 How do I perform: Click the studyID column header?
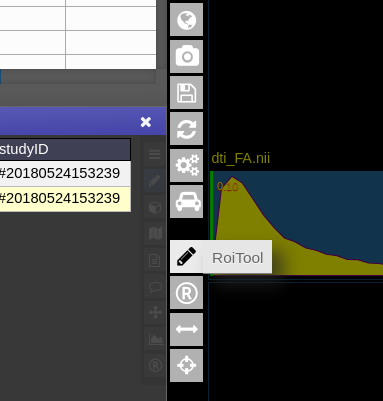(x=65, y=149)
